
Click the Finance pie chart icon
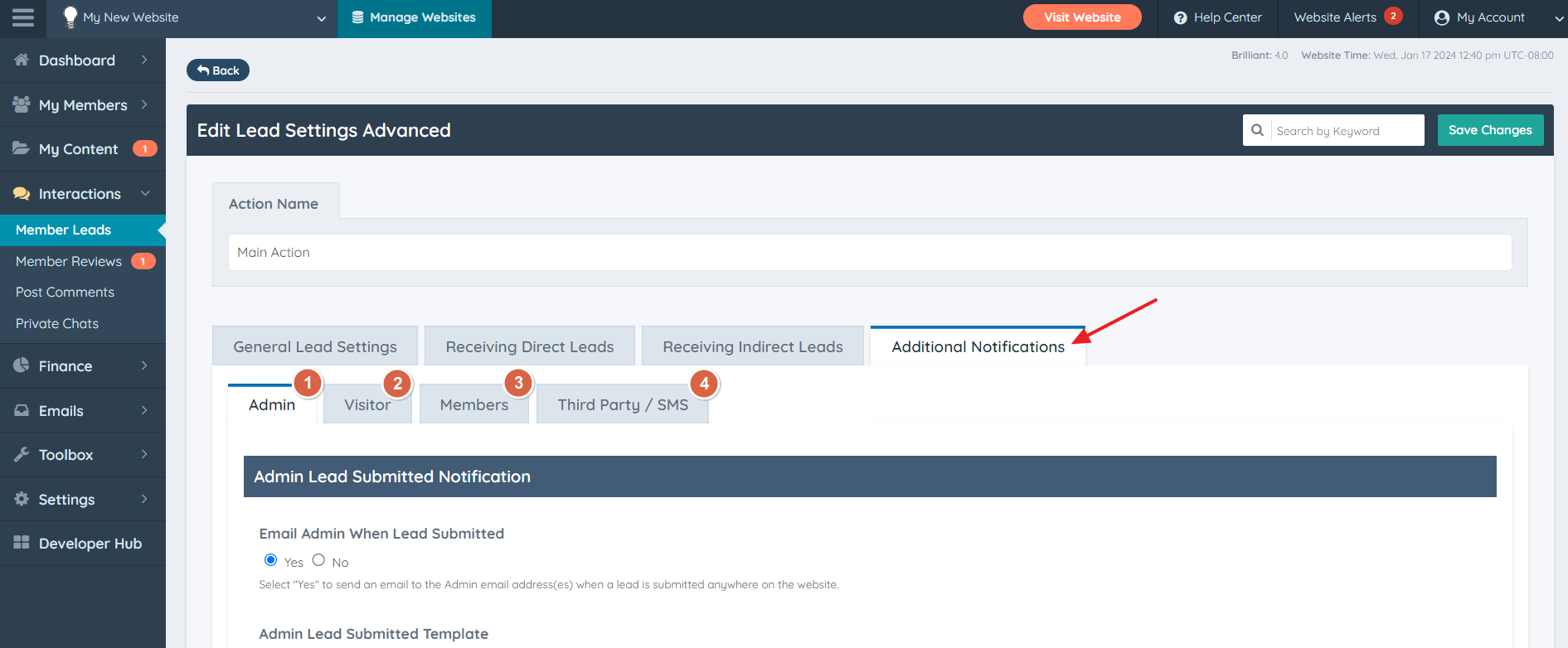point(22,365)
